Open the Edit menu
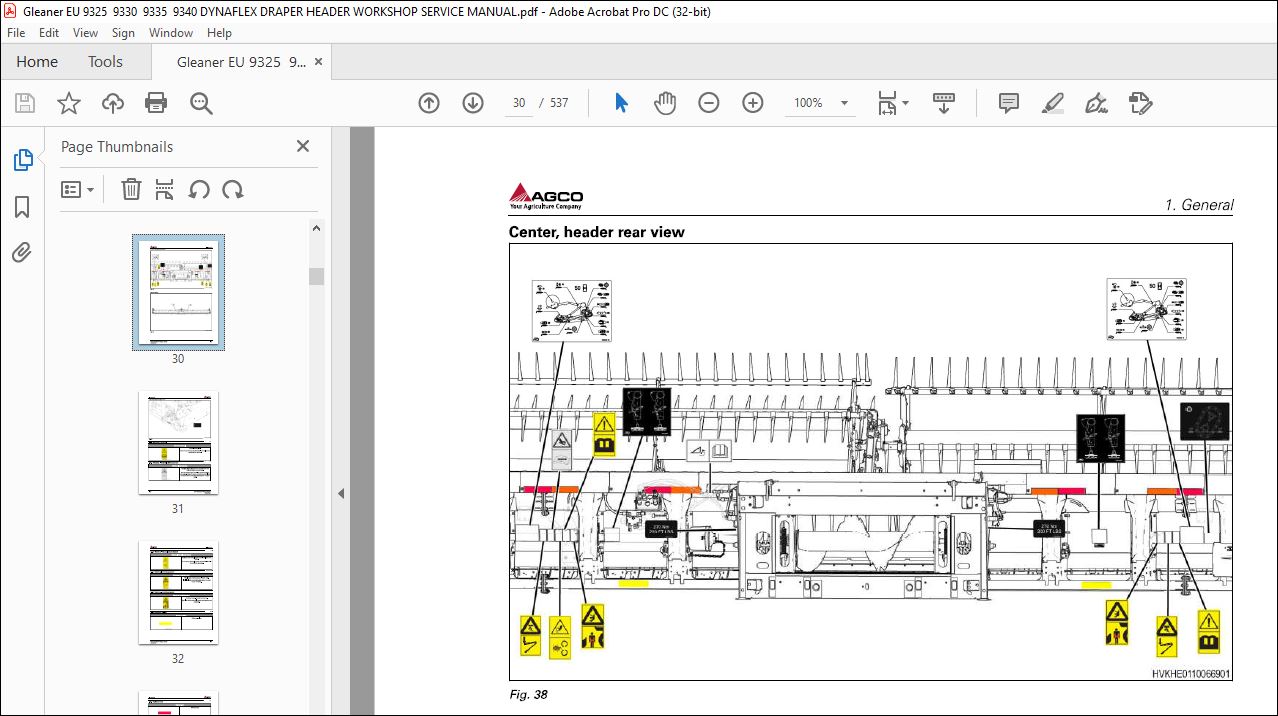 point(49,33)
